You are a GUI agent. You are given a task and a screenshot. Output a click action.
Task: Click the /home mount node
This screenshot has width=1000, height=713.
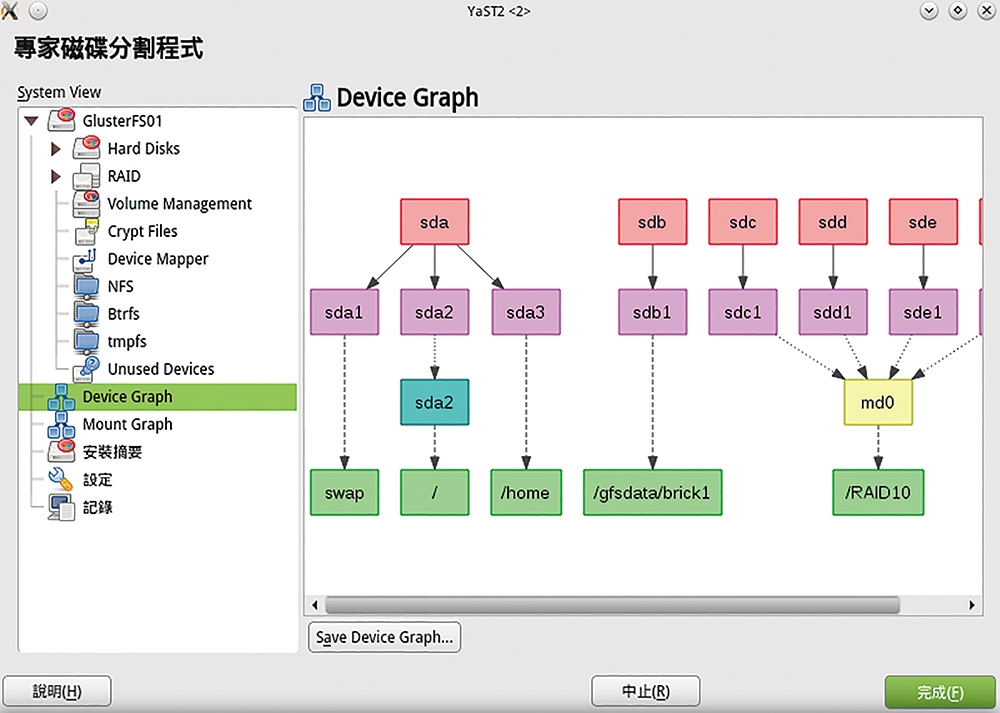526,492
